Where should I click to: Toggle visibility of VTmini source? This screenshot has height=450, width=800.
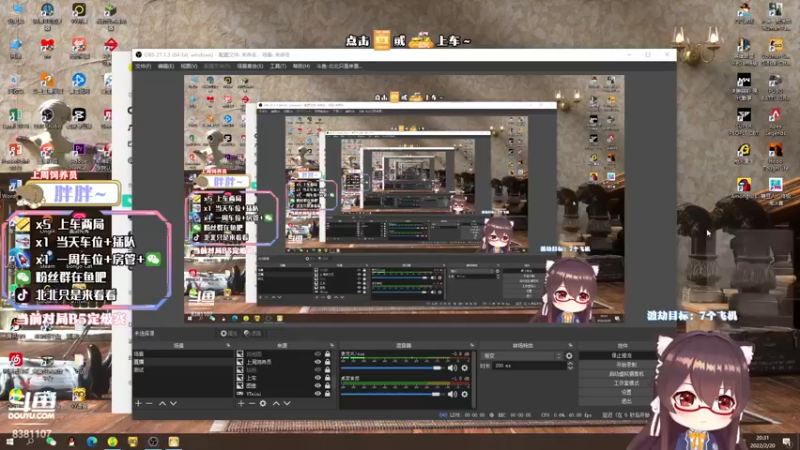(x=318, y=393)
